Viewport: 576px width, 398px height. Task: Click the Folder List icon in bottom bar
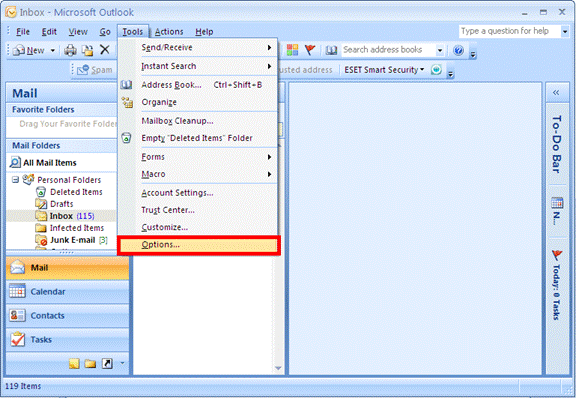tap(90, 364)
